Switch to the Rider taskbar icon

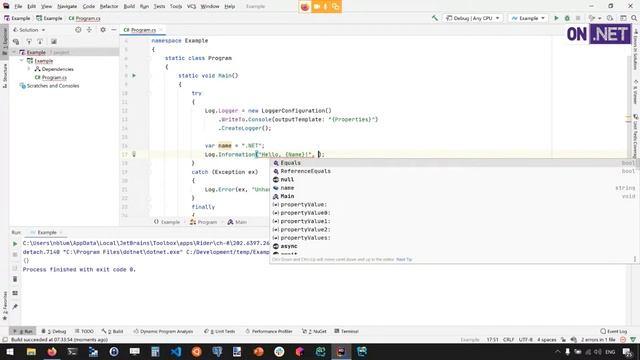pyautogui.click(x=341, y=351)
